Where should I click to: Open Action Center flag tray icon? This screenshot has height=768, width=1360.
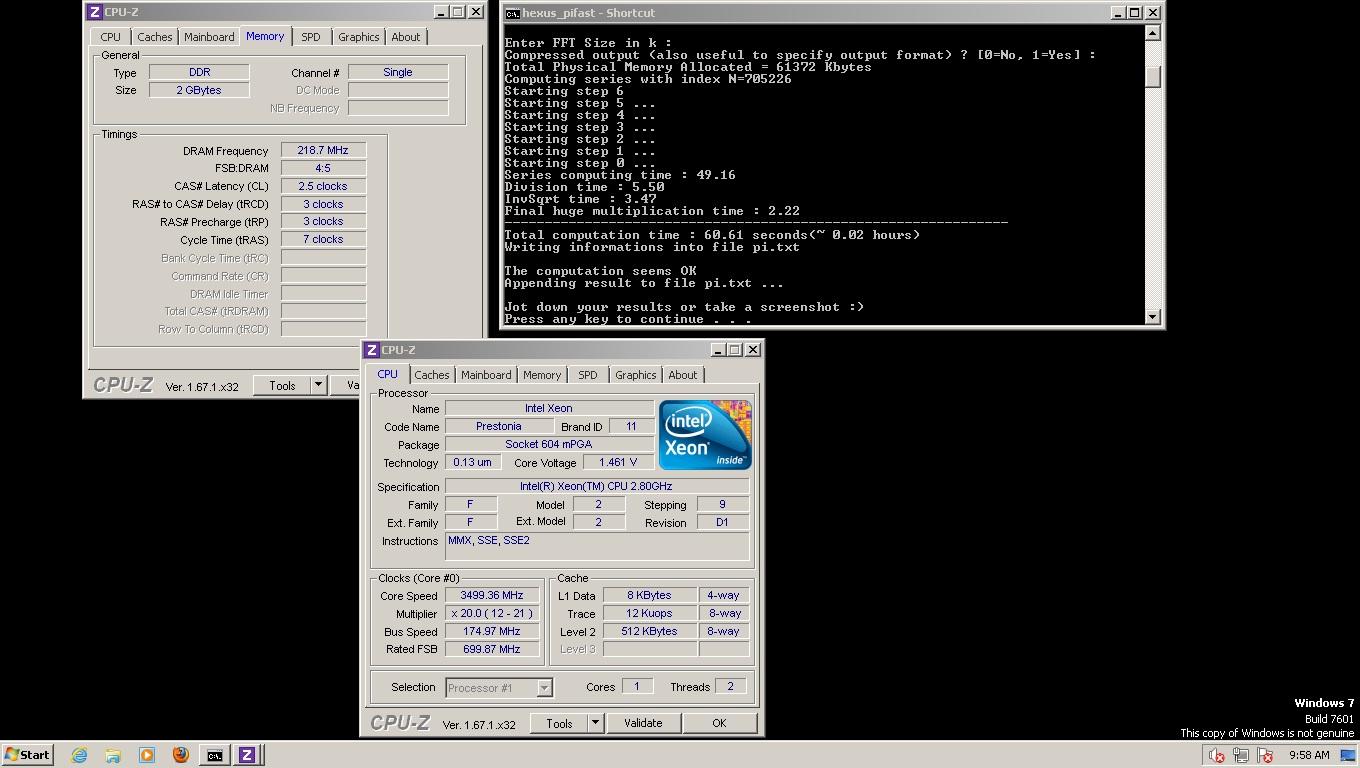point(1265,756)
